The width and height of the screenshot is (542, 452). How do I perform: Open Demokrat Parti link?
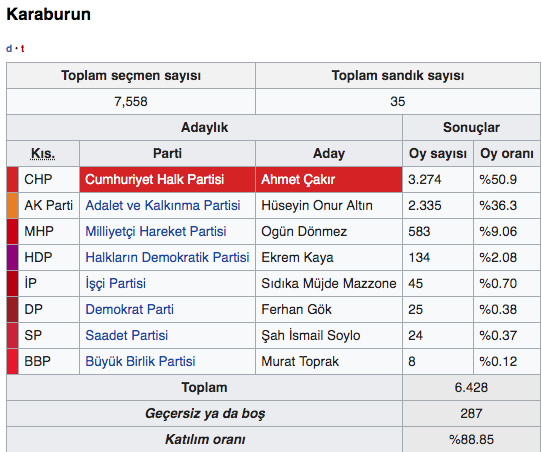click(x=130, y=309)
